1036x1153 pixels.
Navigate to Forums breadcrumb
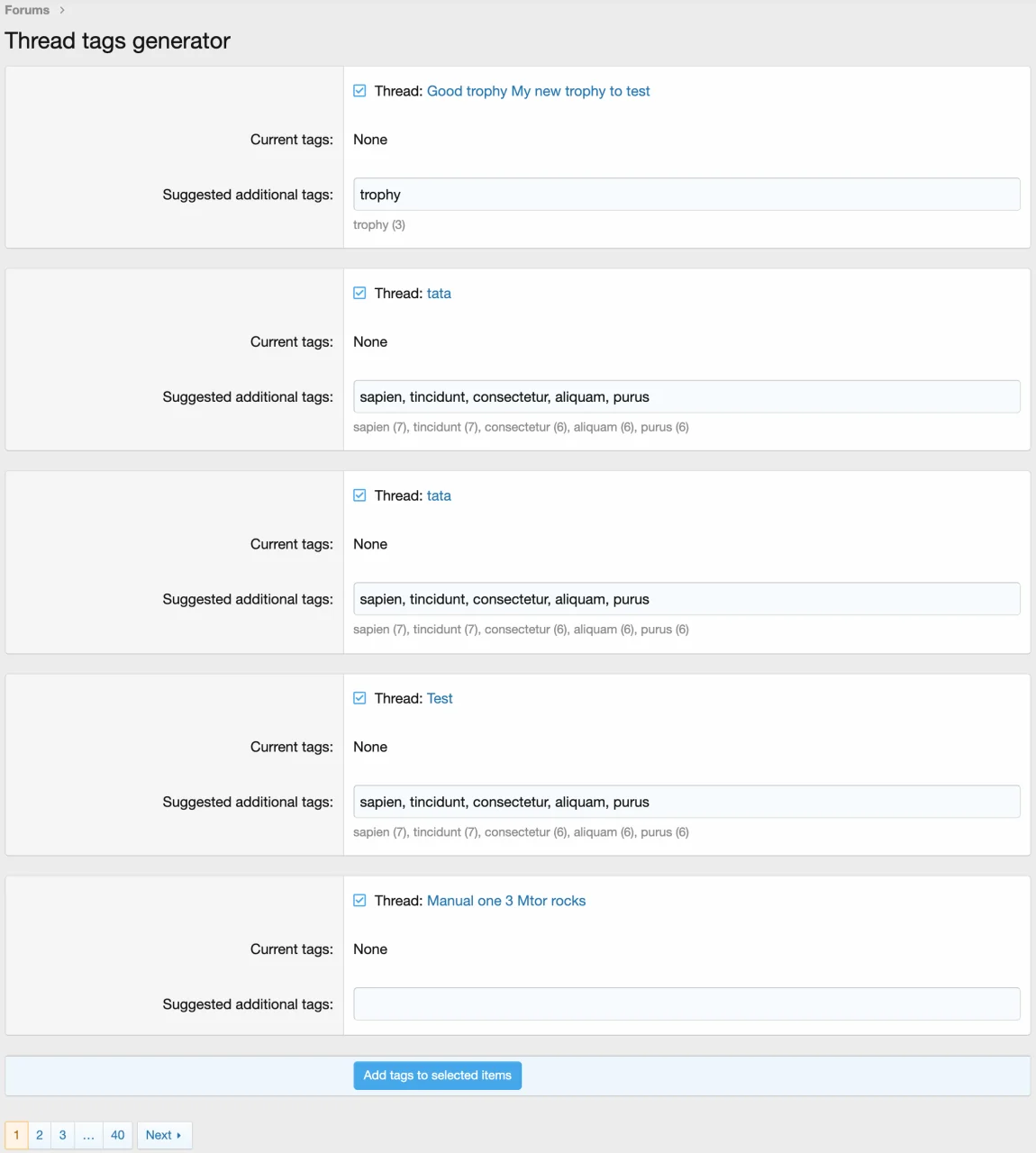tap(27, 10)
